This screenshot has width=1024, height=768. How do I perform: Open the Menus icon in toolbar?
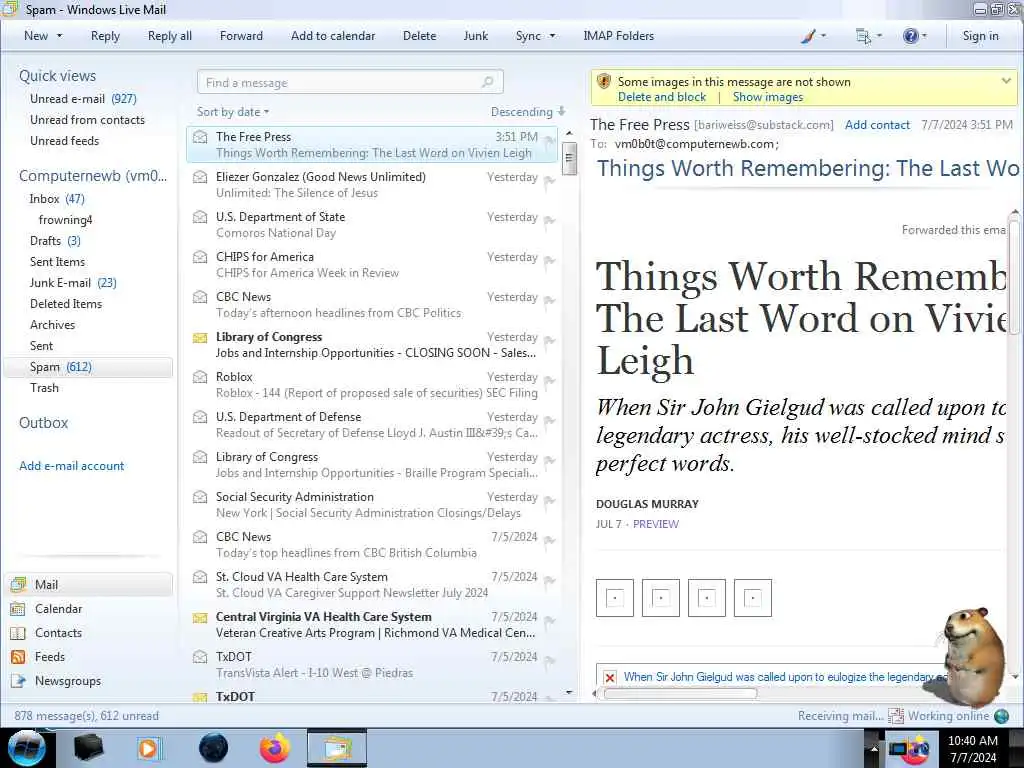click(863, 37)
